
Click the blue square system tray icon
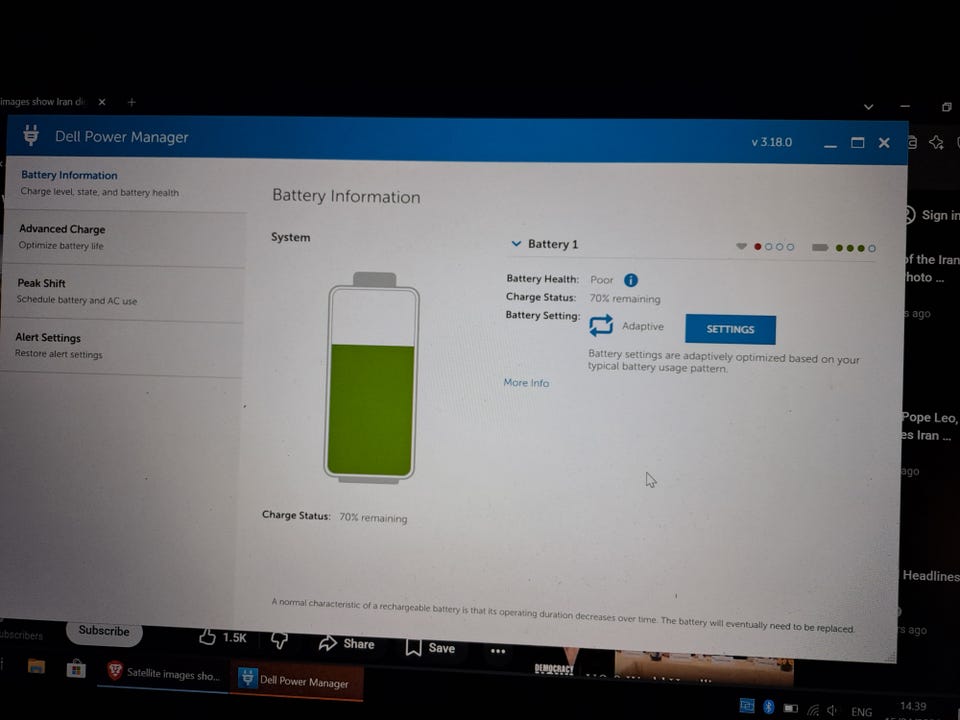[x=747, y=706]
